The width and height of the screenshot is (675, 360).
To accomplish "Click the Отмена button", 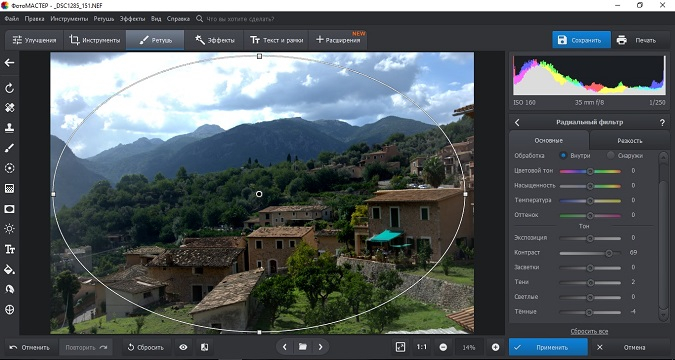I will (x=629, y=347).
